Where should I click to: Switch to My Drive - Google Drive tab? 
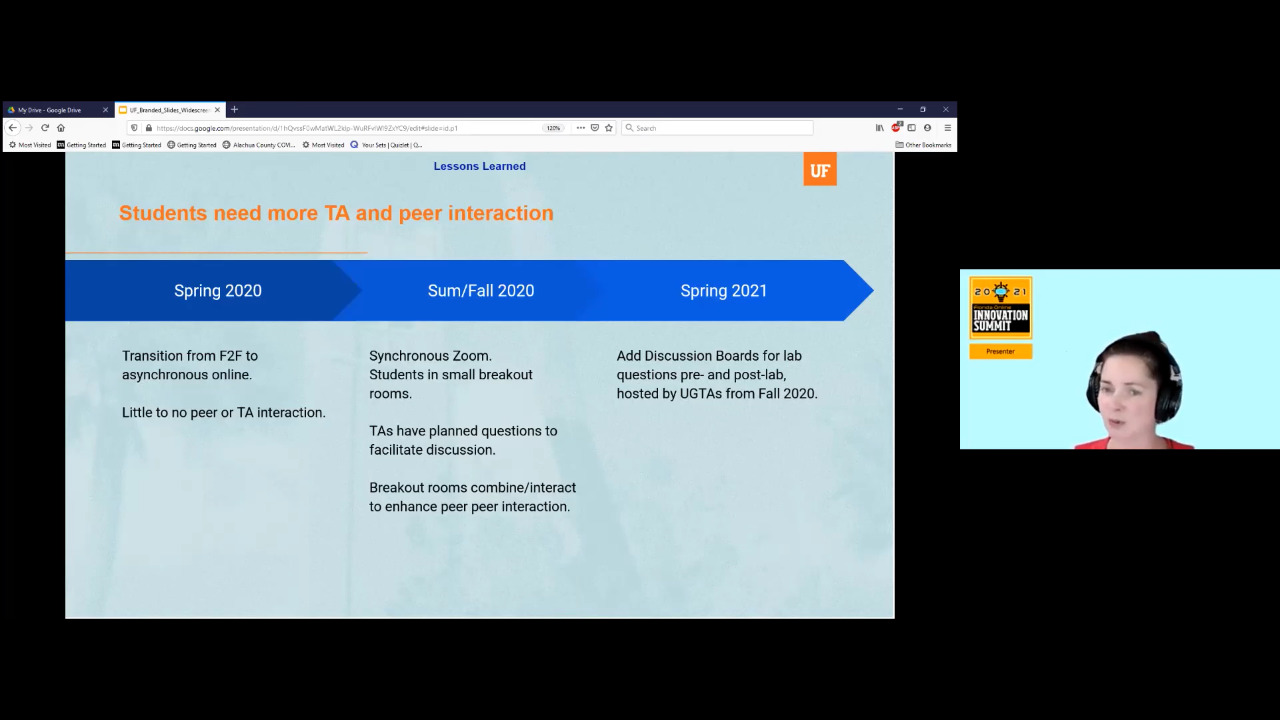click(x=50, y=110)
